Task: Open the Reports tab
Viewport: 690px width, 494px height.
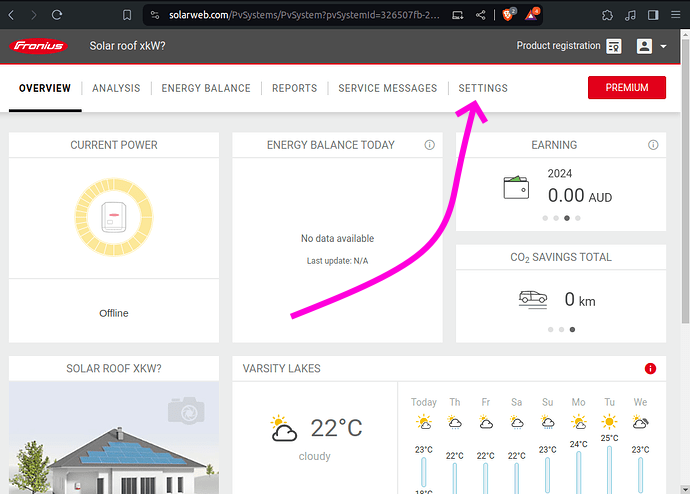Action: click(294, 88)
